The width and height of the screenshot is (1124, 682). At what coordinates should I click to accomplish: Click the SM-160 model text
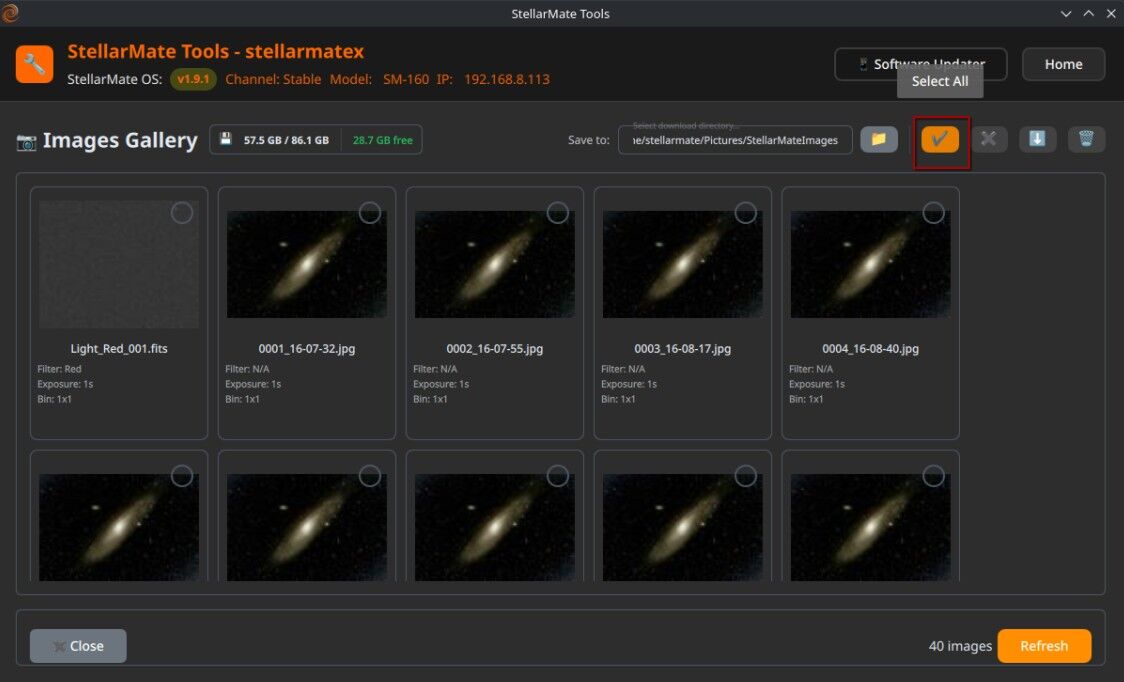(x=406, y=79)
